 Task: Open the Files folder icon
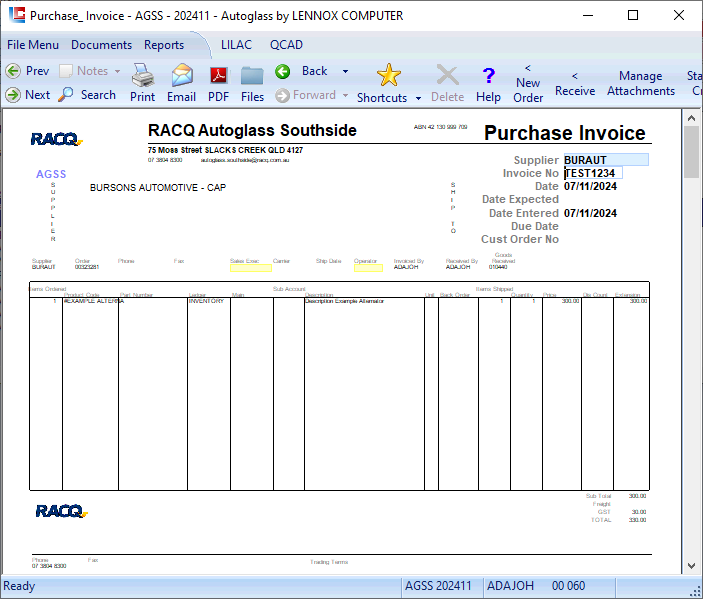click(252, 75)
